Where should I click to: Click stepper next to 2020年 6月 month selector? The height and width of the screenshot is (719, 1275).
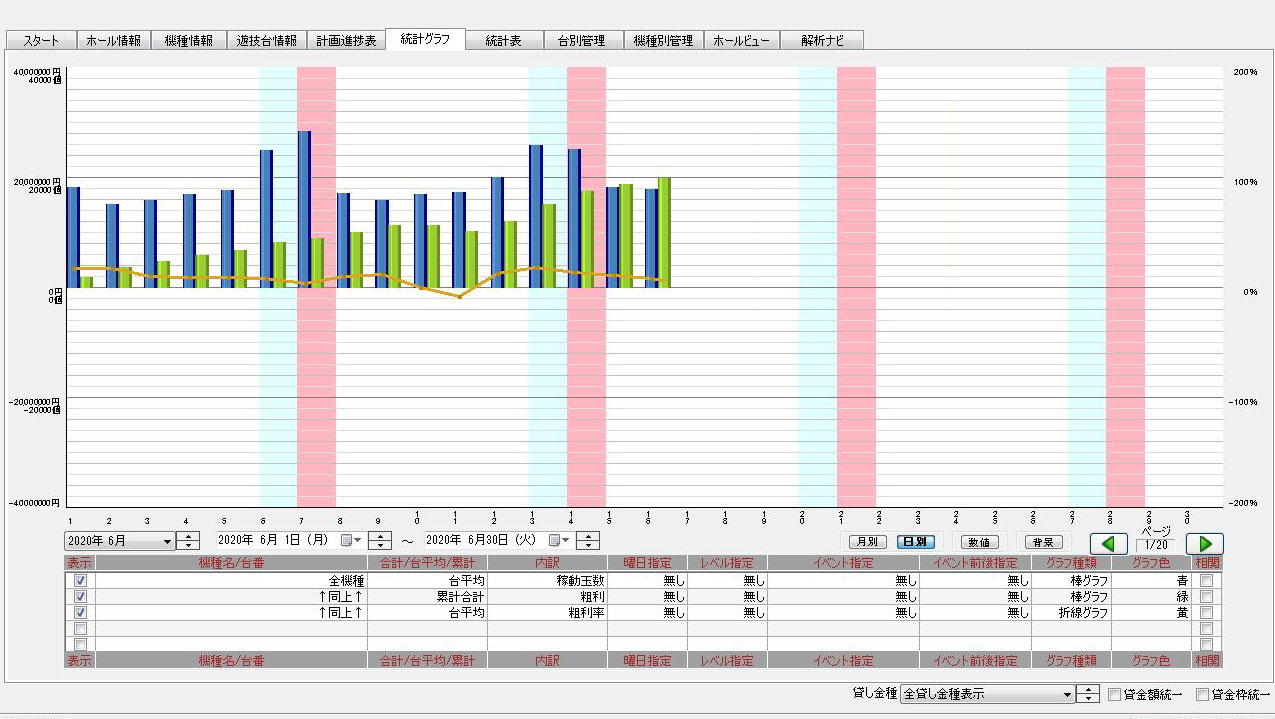(x=188, y=541)
